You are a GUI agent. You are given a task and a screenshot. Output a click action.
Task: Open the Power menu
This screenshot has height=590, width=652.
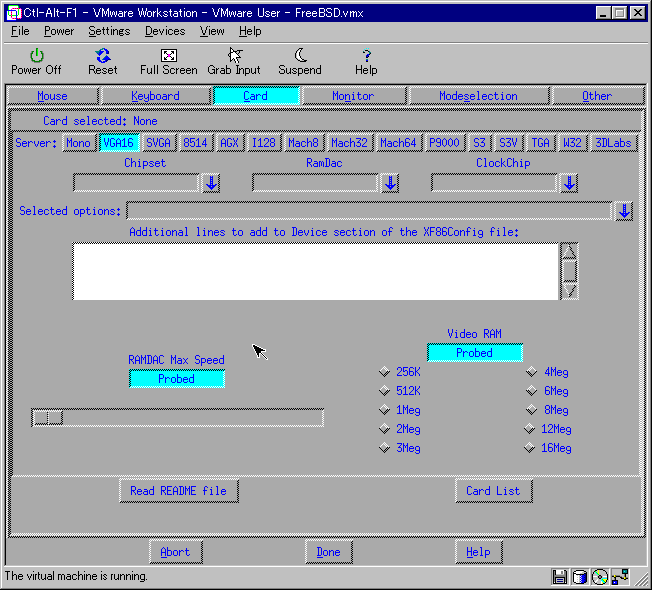[x=59, y=31]
